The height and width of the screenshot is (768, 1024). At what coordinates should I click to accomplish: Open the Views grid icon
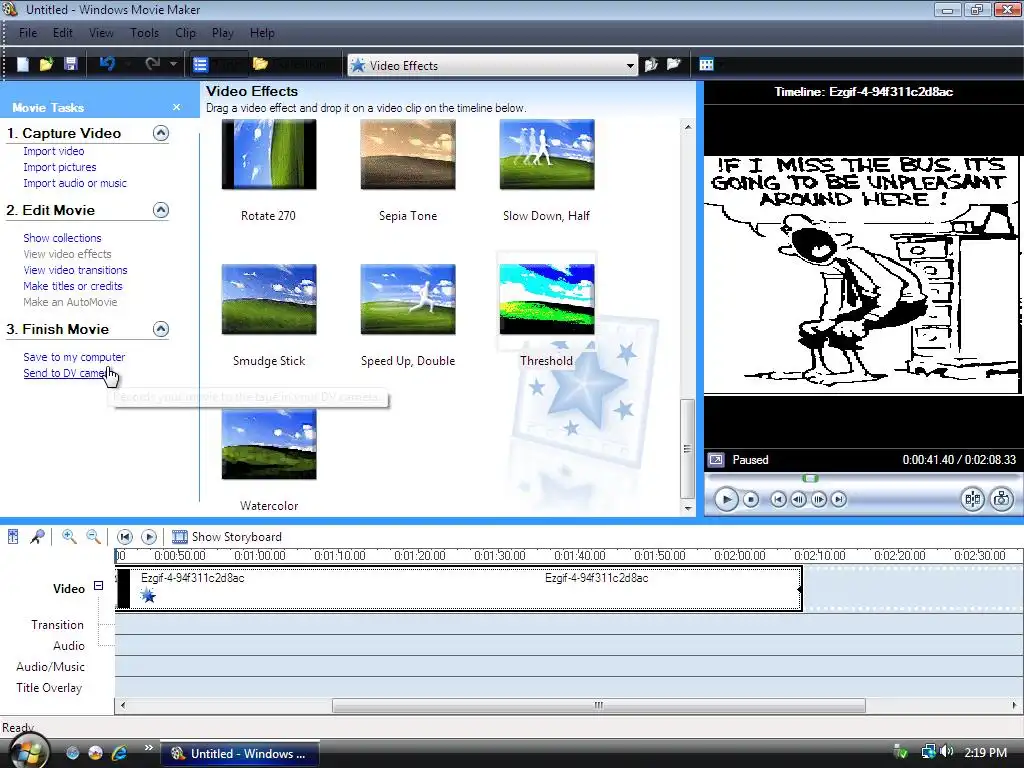[707, 64]
